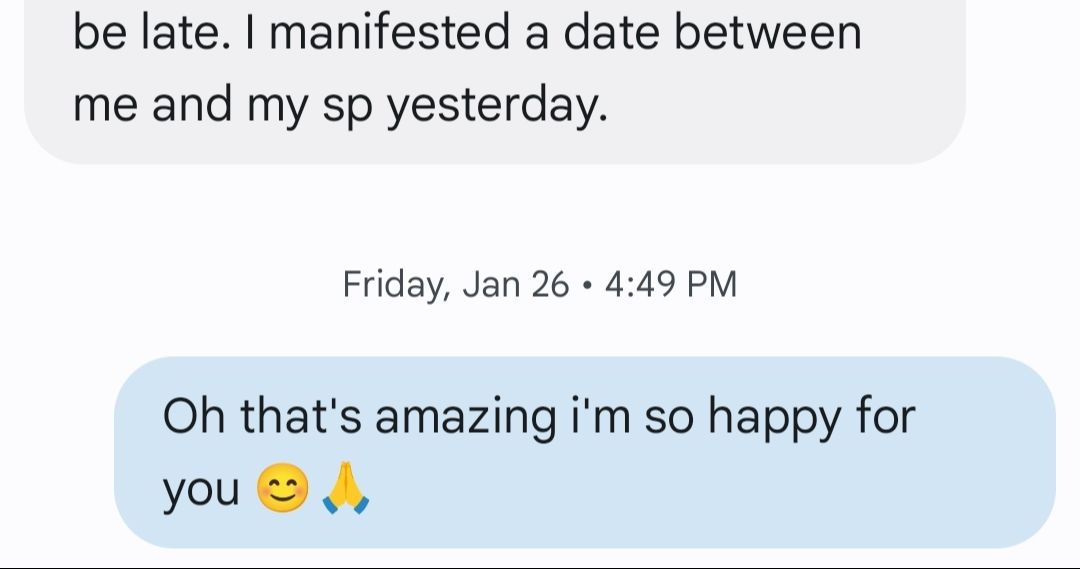1080x569 pixels.
Task: Tap the folded hands emoji
Action: [x=346, y=488]
